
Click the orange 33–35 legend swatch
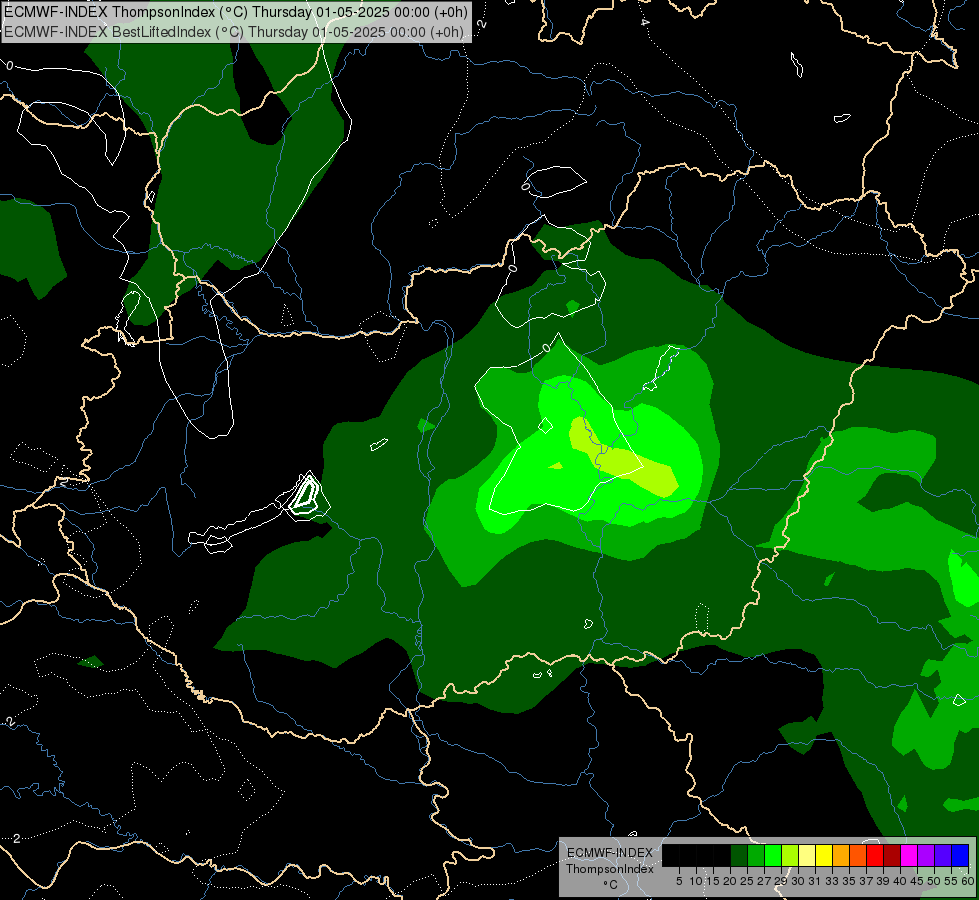tap(841, 855)
